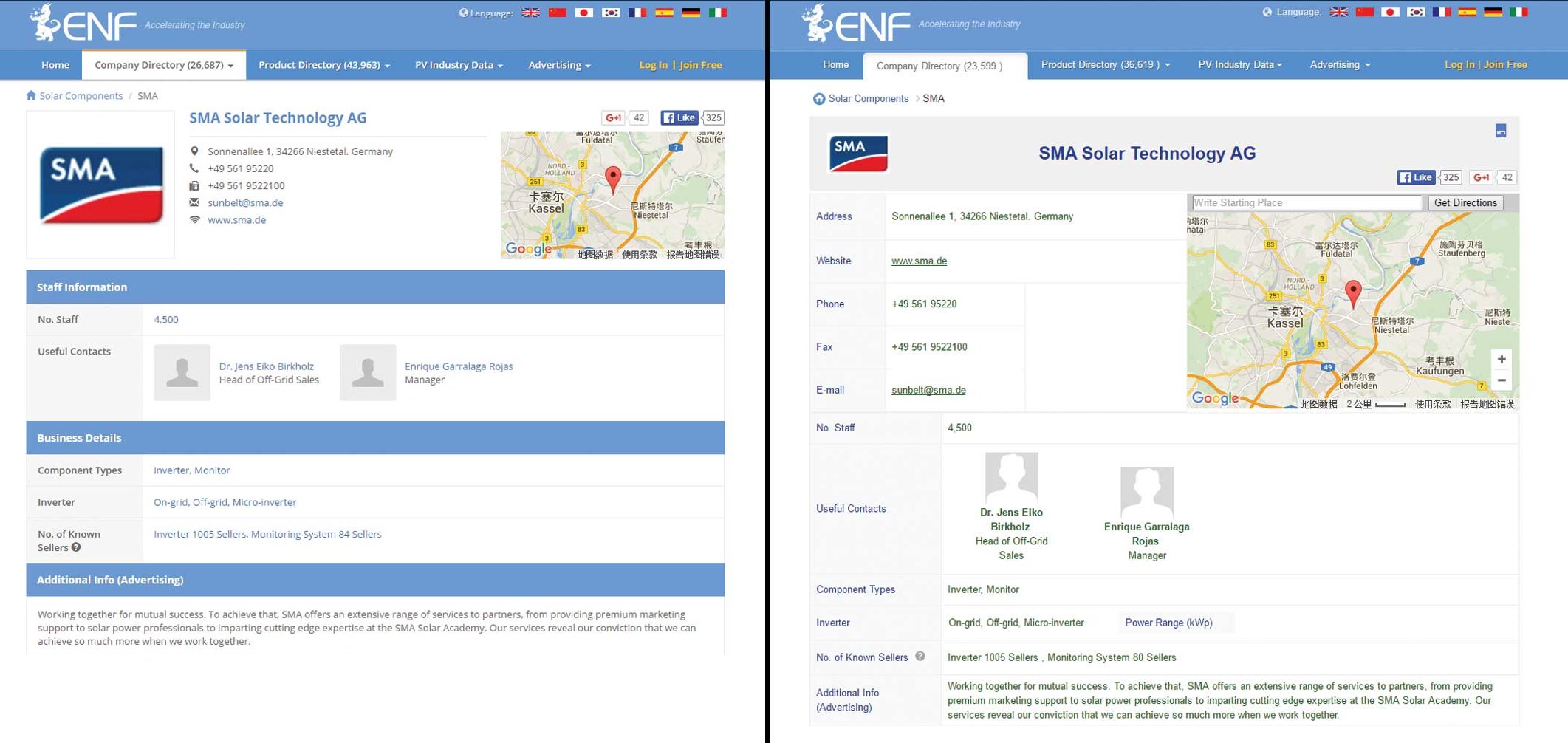
Task: Click Monitoring System 84 Sellers link
Action: point(316,534)
